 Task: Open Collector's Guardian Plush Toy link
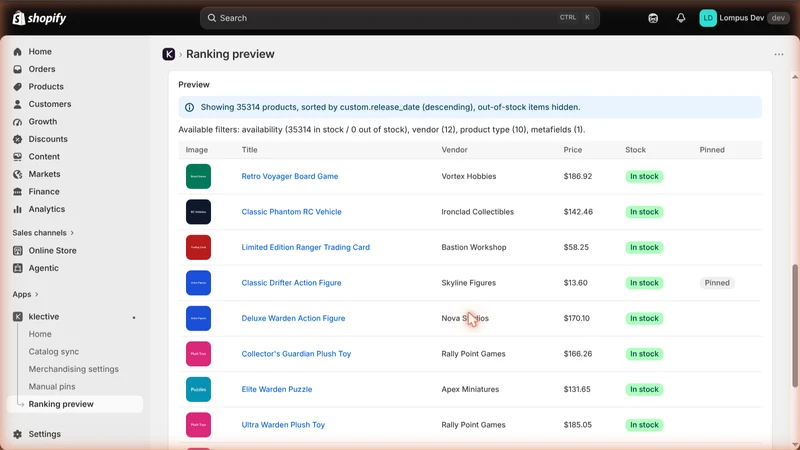pos(296,354)
